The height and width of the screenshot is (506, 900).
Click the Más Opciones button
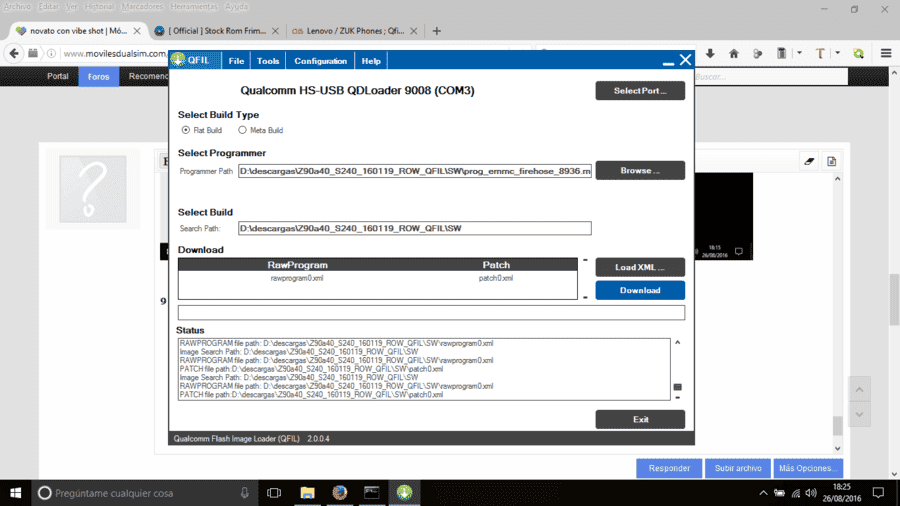coord(808,468)
